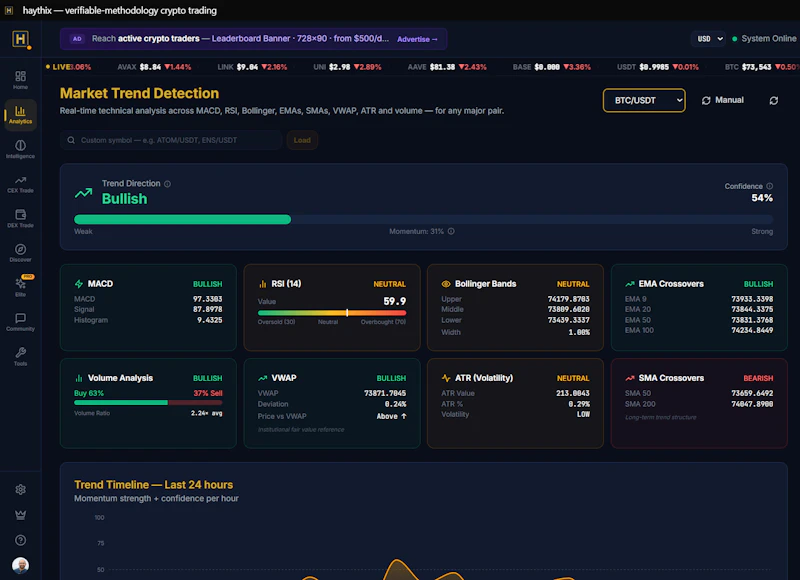Open help question mark icon
This screenshot has height=580, width=800.
point(20,540)
